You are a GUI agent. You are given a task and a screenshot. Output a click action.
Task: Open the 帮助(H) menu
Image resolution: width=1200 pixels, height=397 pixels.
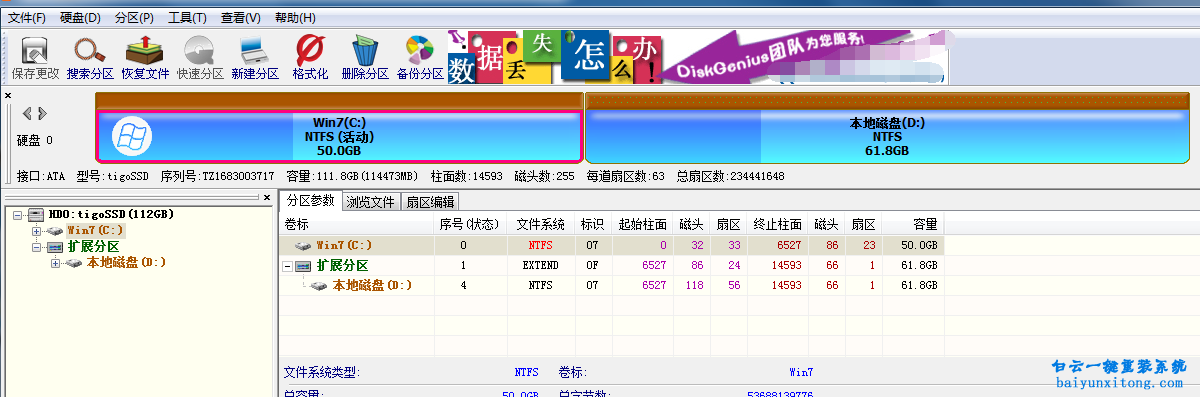[294, 18]
